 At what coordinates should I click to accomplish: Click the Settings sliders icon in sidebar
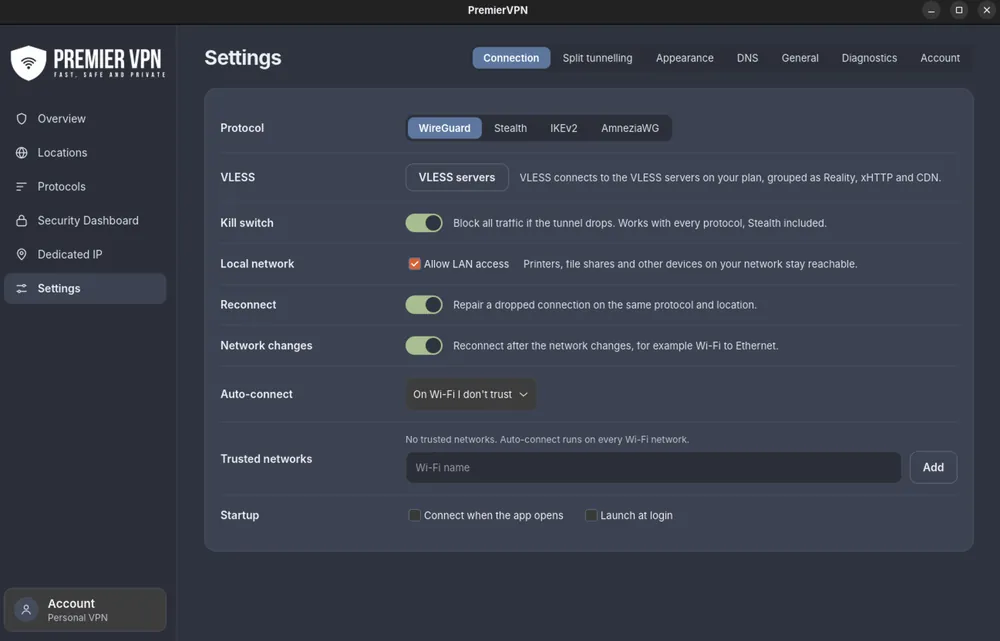click(x=22, y=288)
